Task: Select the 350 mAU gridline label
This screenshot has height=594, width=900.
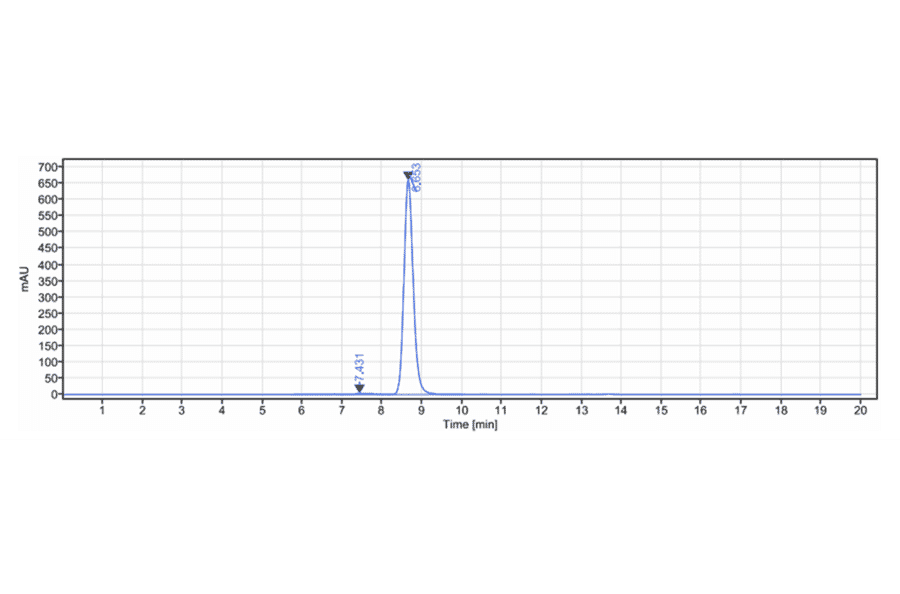Action: pyautogui.click(x=47, y=280)
